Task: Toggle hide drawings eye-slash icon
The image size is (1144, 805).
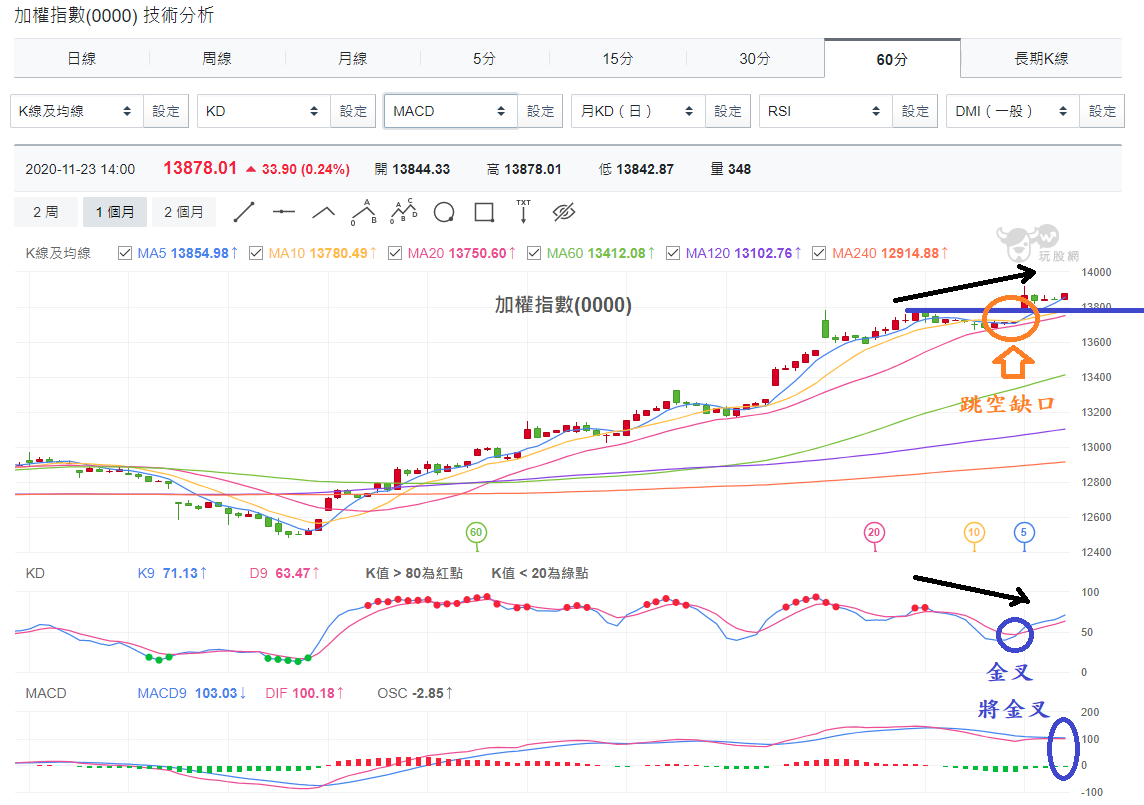Action: (x=563, y=212)
